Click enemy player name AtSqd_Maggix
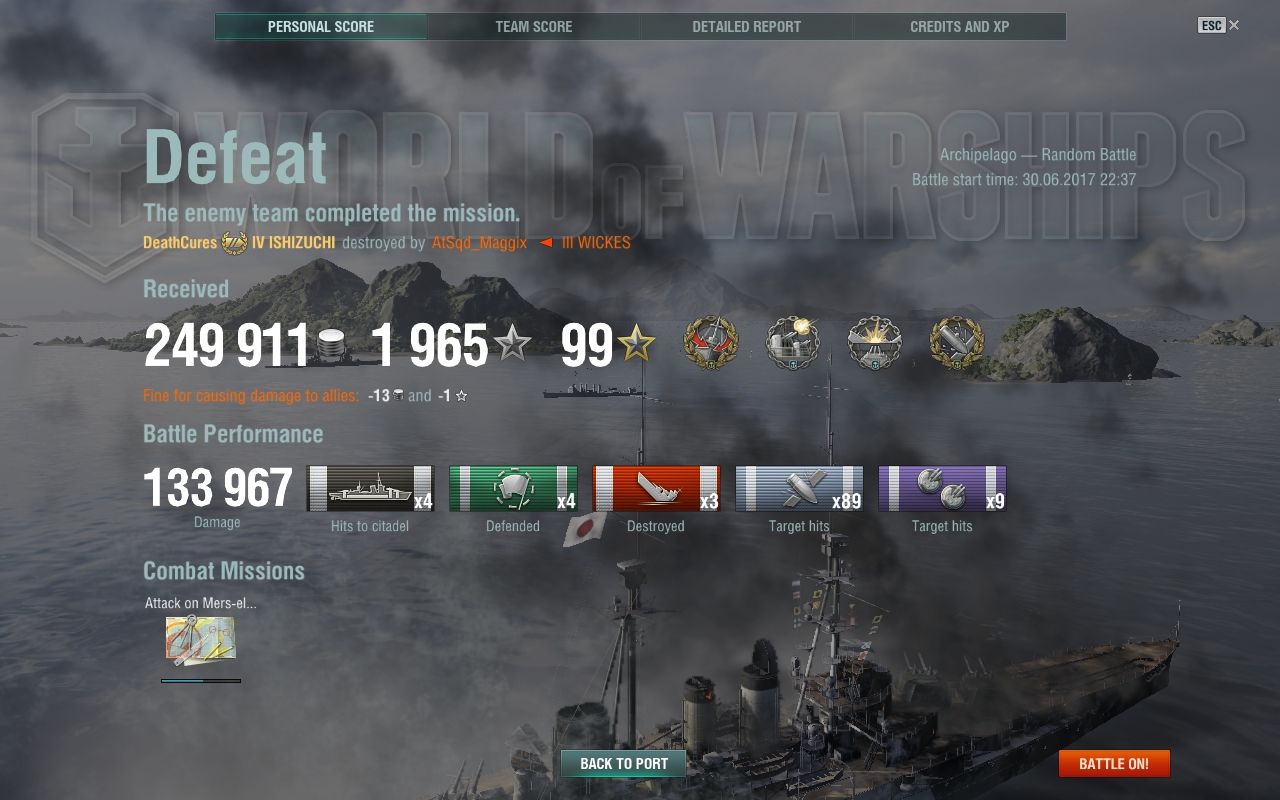Image resolution: width=1280 pixels, height=800 pixels. (479, 242)
